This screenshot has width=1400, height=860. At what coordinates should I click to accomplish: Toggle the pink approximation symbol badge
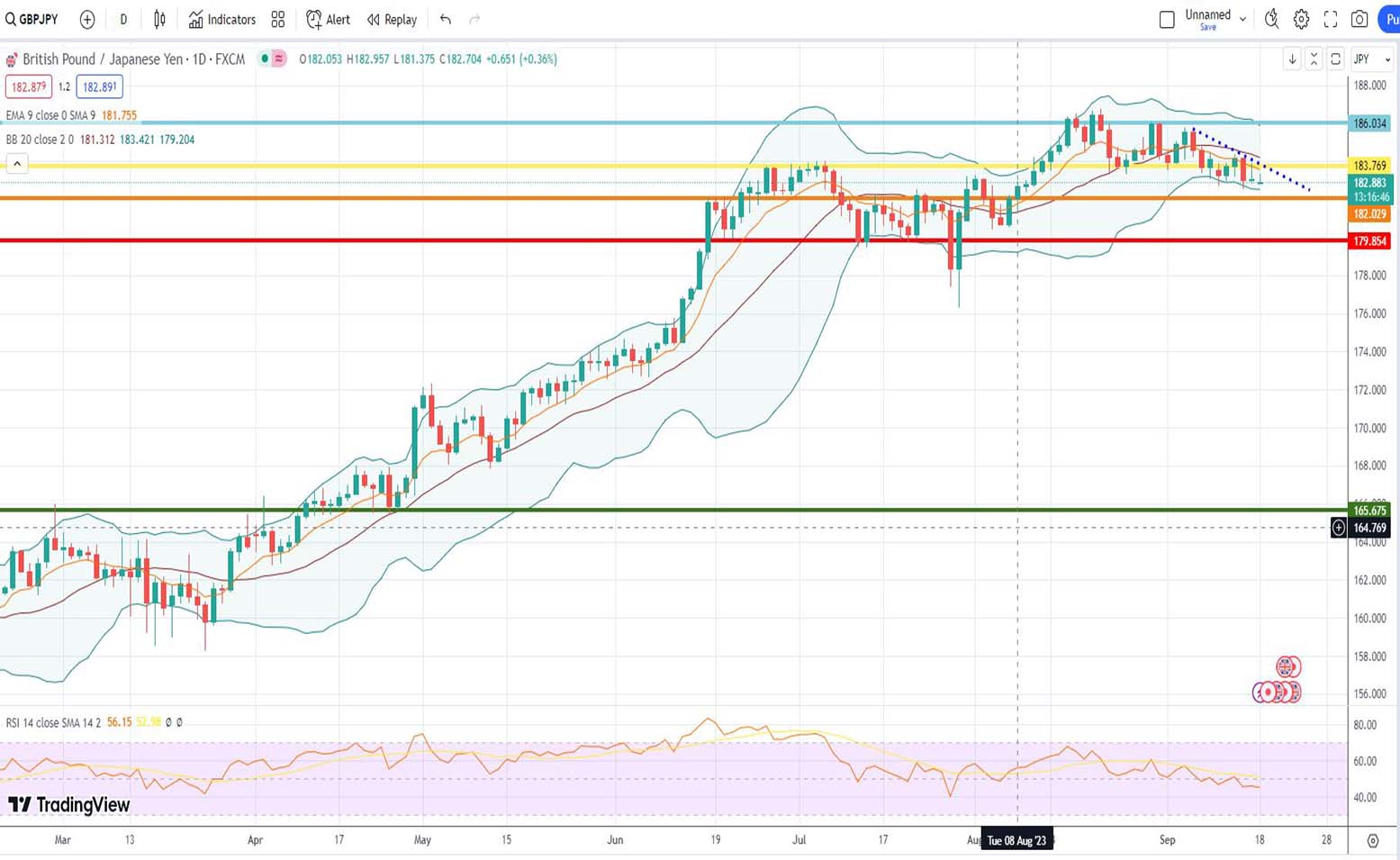(279, 59)
